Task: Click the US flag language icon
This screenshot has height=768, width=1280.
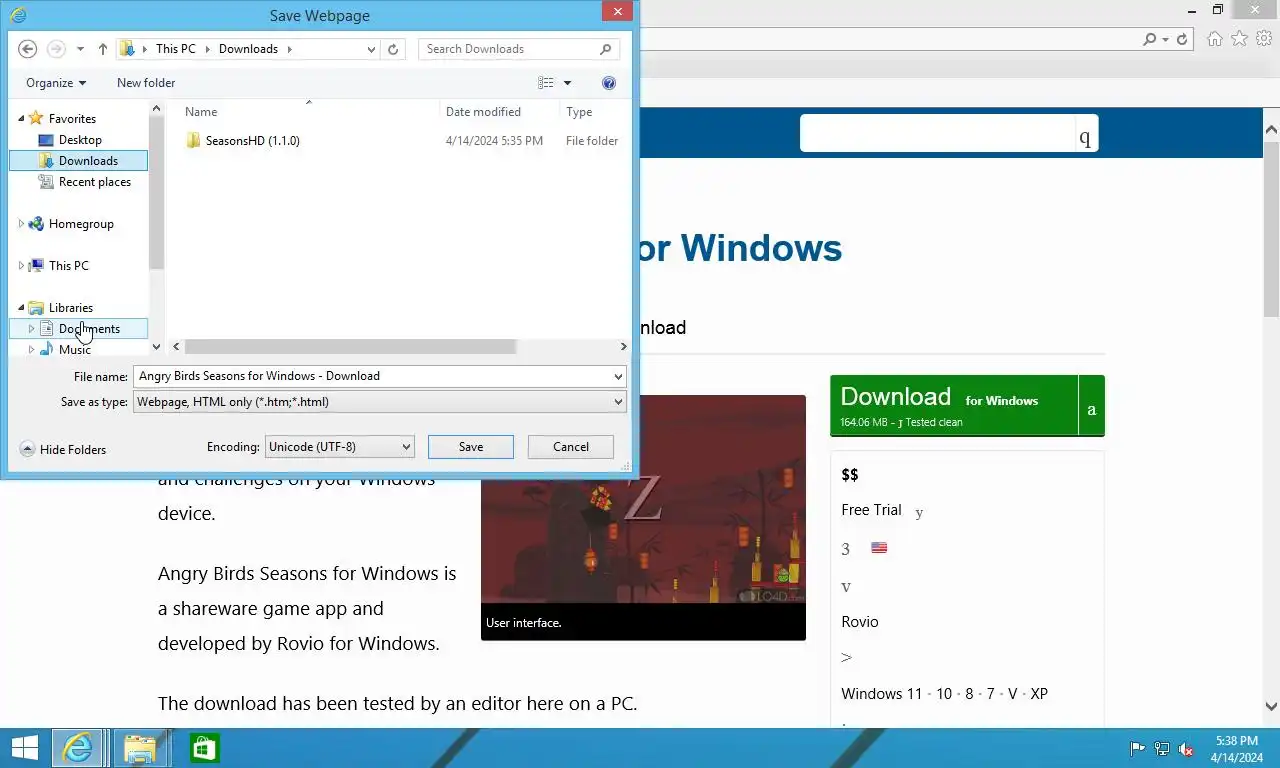Action: [879, 548]
